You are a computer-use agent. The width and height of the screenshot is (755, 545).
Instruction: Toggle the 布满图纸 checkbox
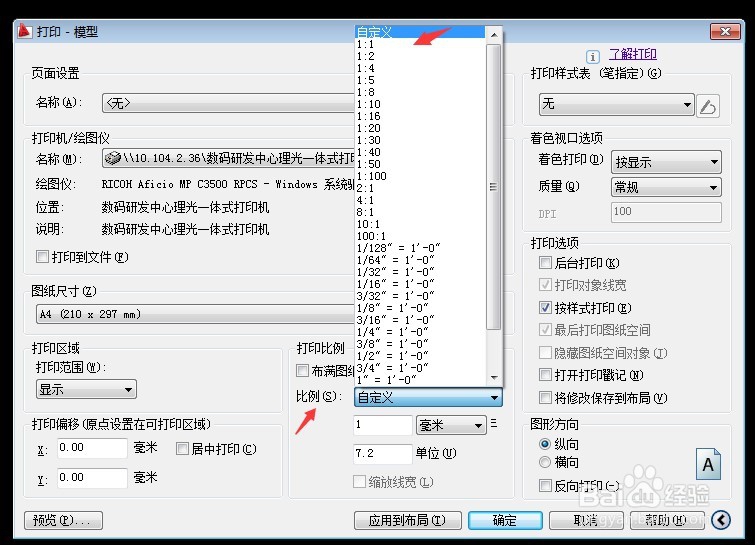click(302, 370)
